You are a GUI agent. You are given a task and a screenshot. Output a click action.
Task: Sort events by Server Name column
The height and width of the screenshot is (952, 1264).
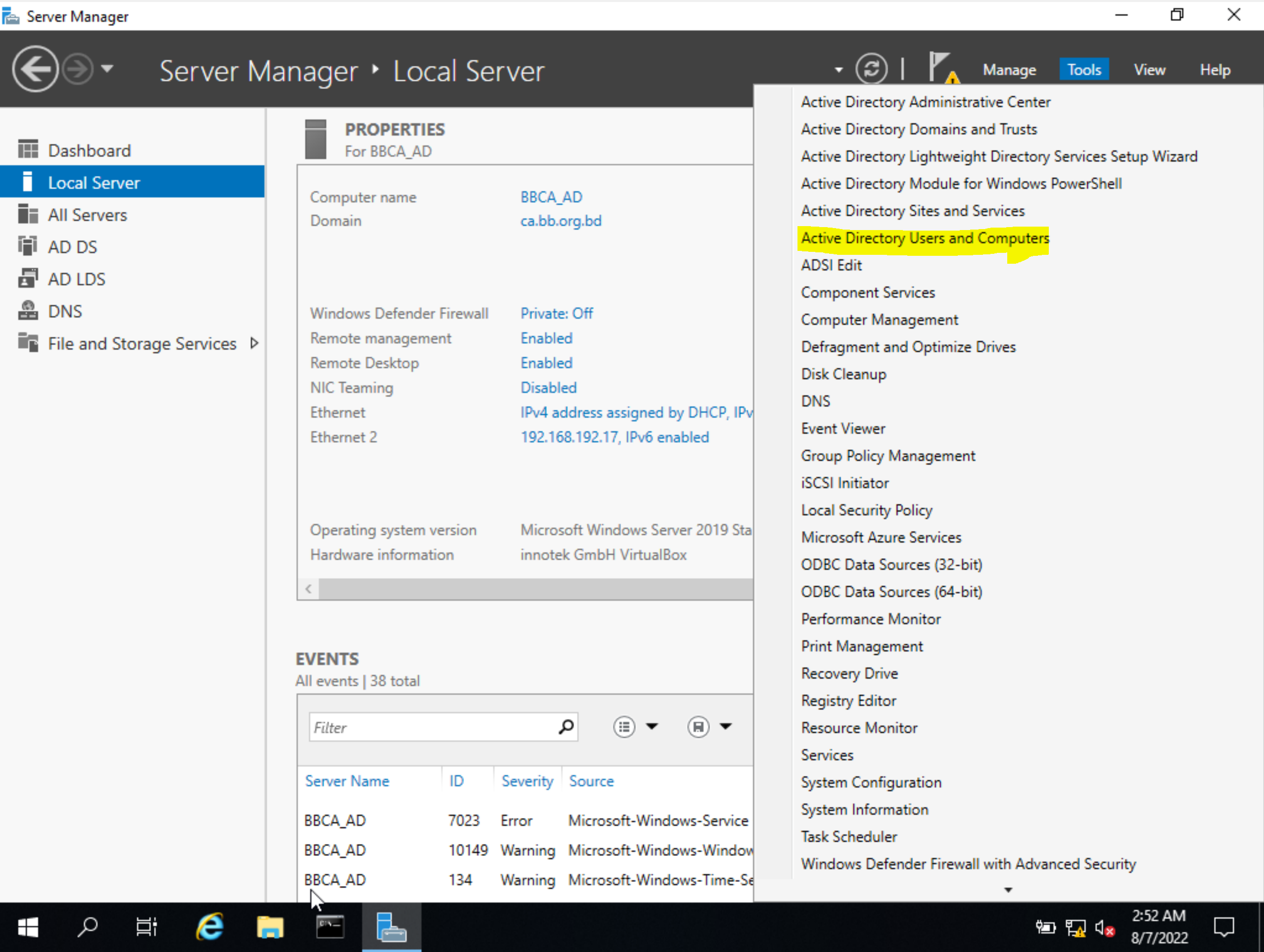click(x=347, y=781)
